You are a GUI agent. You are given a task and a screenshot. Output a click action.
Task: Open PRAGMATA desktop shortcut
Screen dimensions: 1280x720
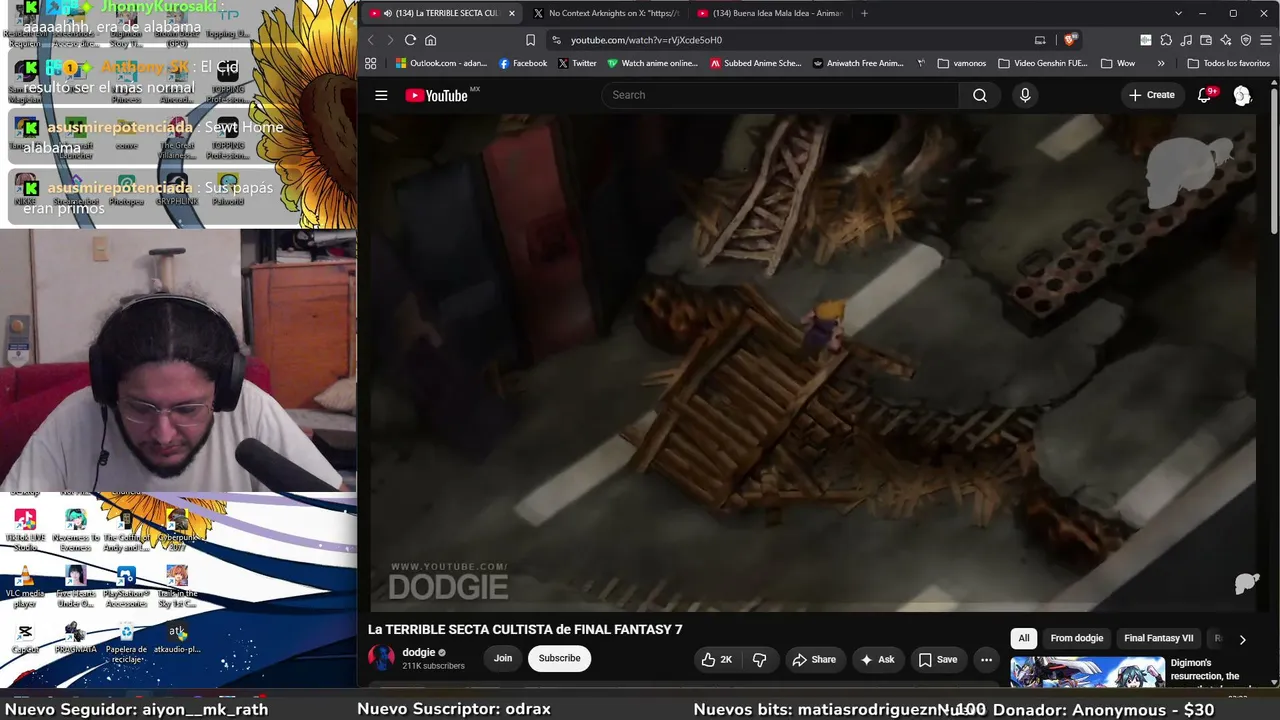[x=75, y=638]
